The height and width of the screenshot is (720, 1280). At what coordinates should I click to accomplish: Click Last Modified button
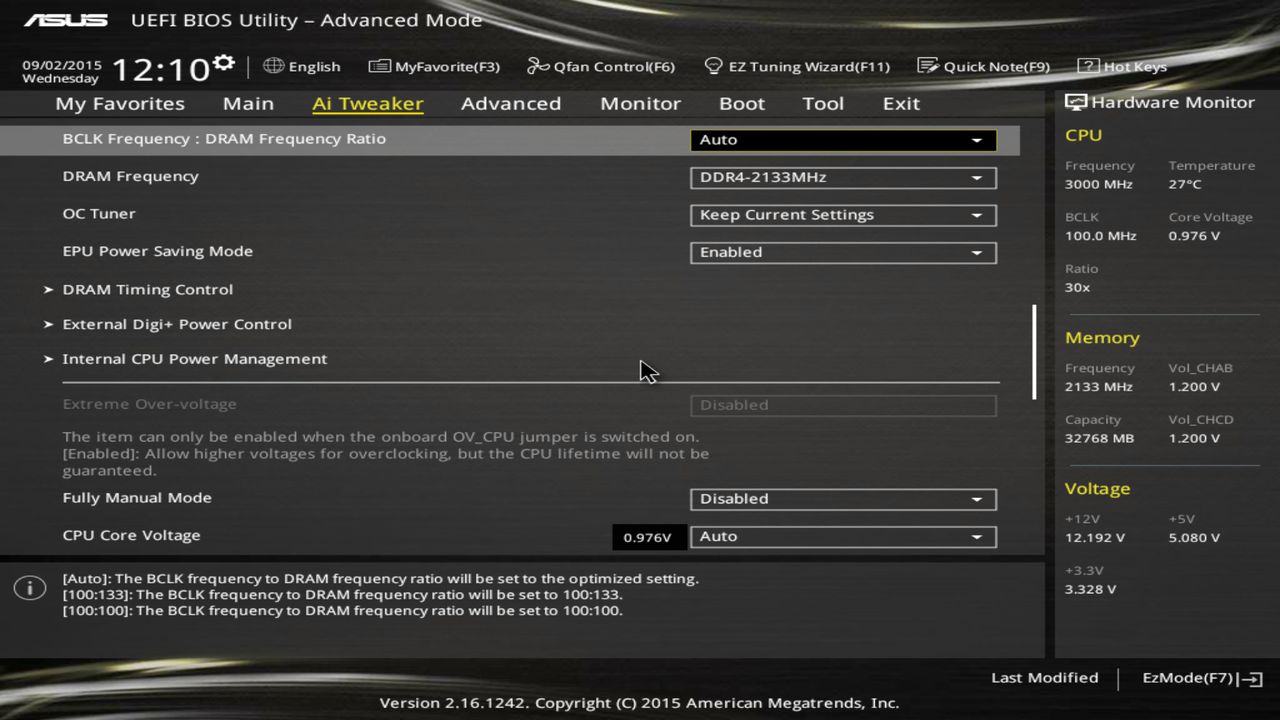tap(1044, 678)
